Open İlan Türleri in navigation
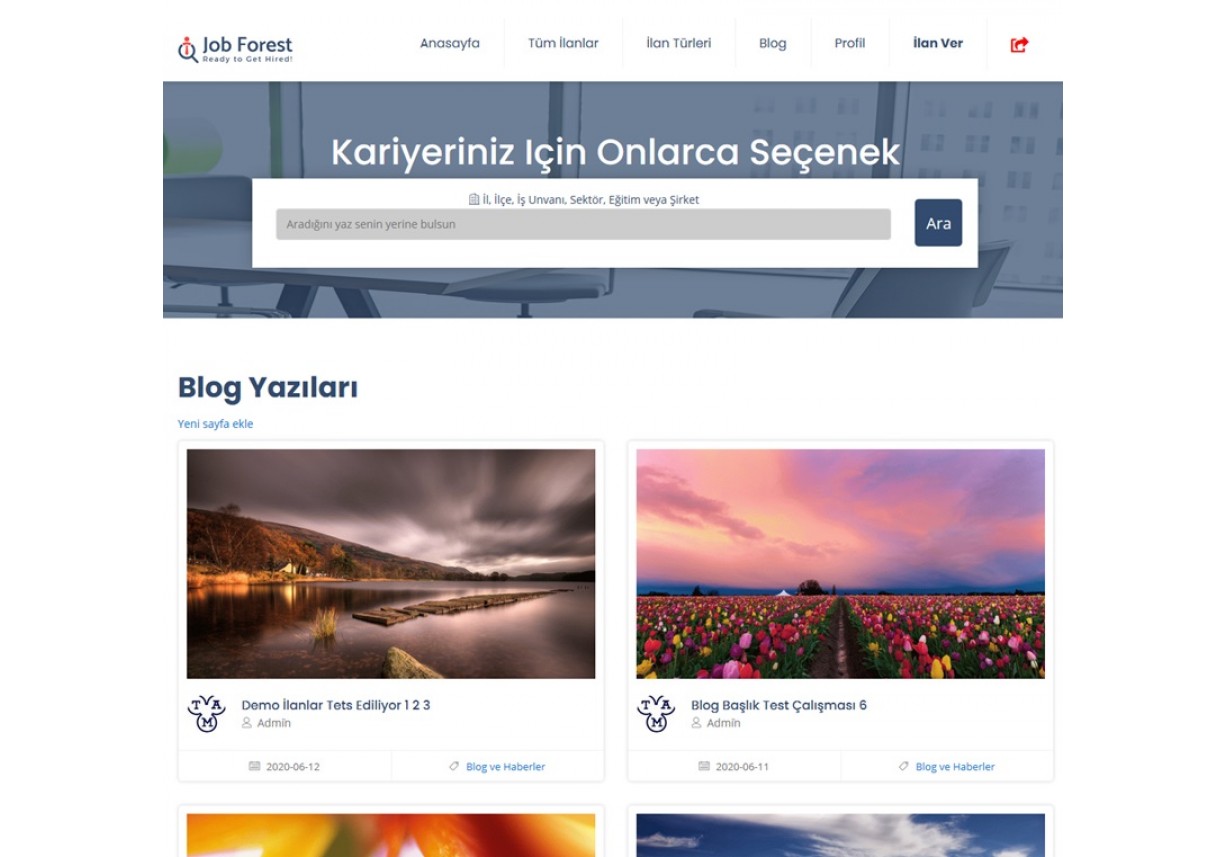Screen dimensions: 1227x857 click(x=678, y=43)
